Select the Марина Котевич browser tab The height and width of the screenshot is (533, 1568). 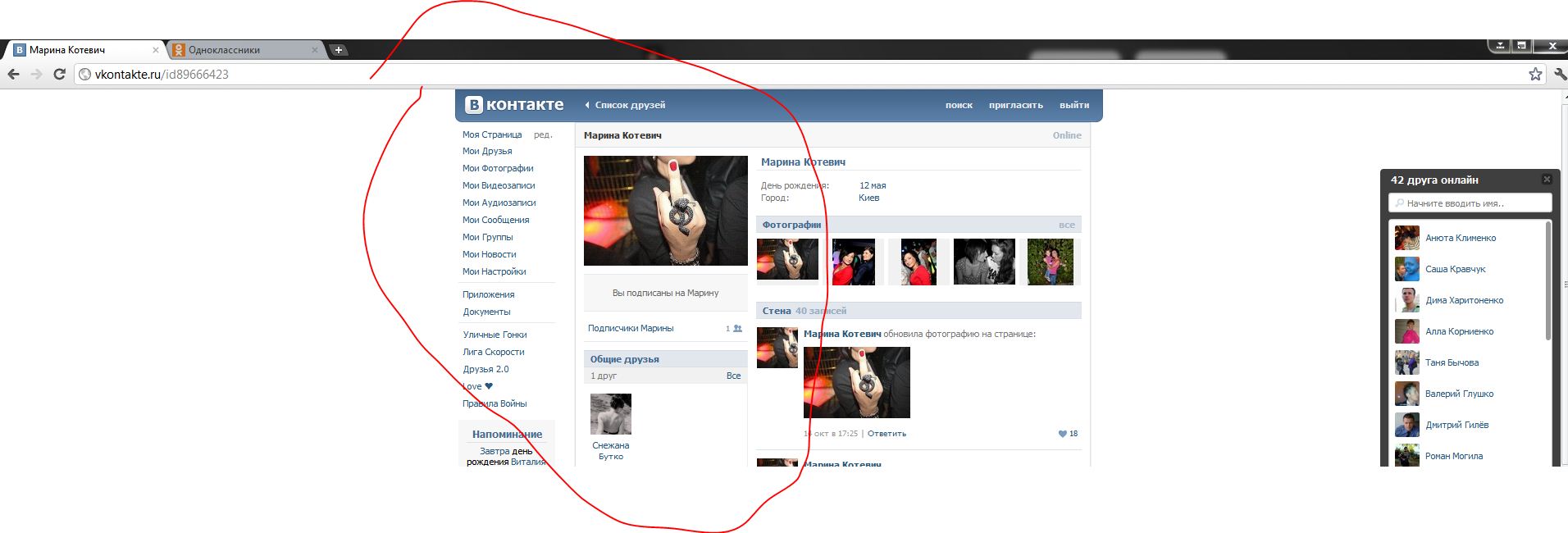tap(86, 50)
